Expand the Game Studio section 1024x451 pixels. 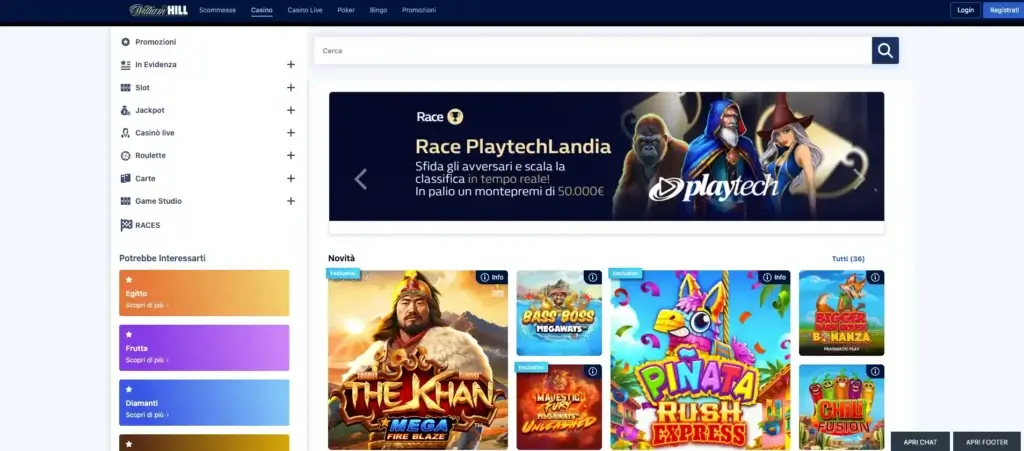coord(291,201)
